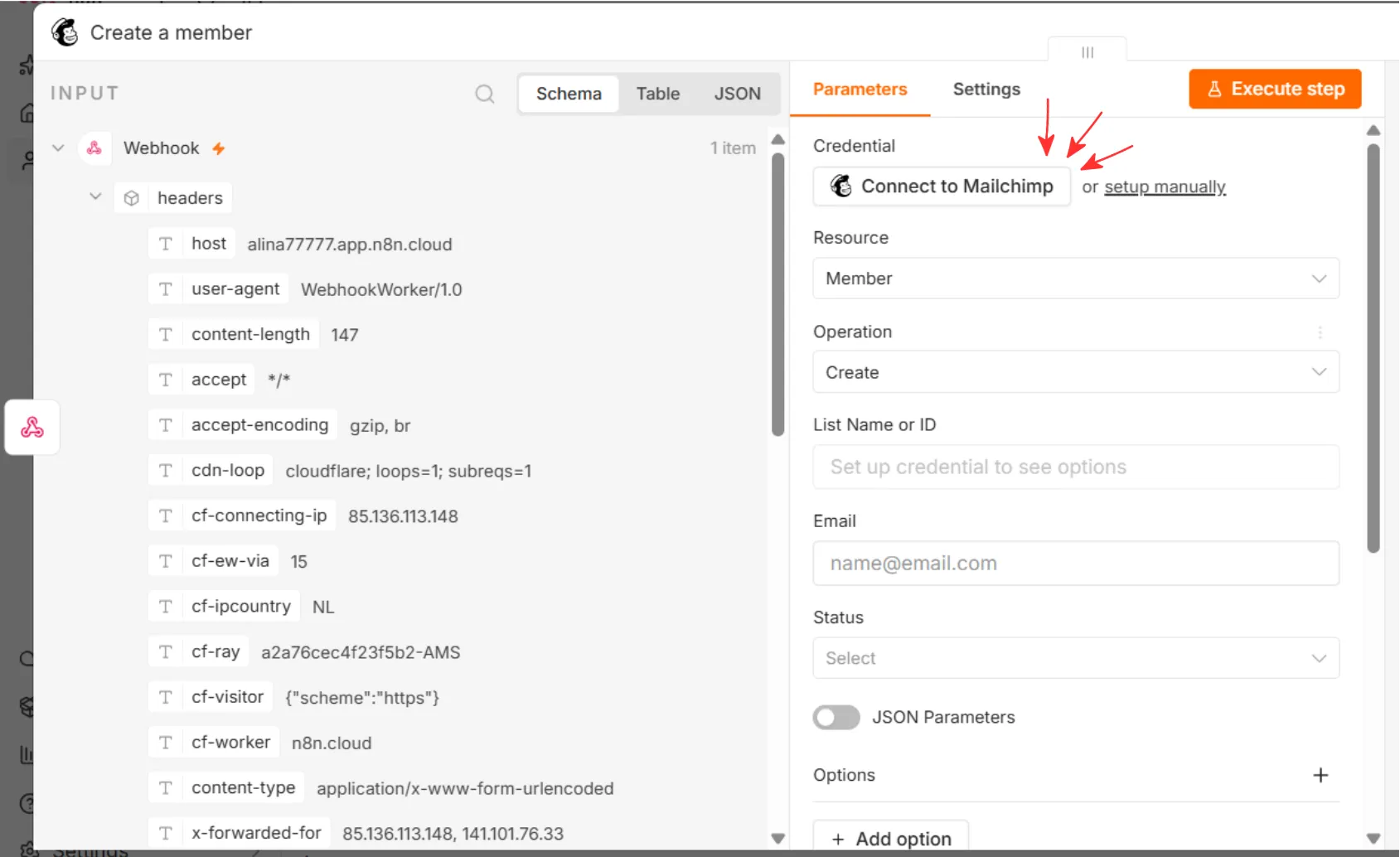Click the text type icon for cdn-loop

pyautogui.click(x=166, y=470)
